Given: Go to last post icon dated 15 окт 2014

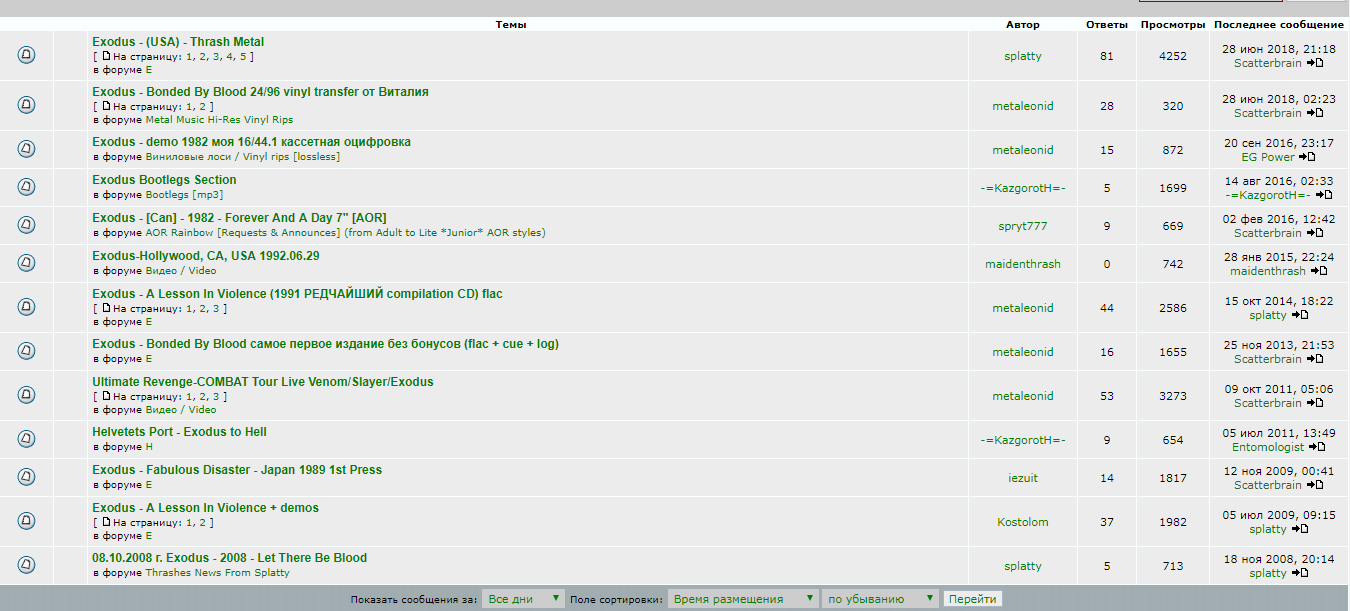Looking at the screenshot, I should click(1299, 315).
